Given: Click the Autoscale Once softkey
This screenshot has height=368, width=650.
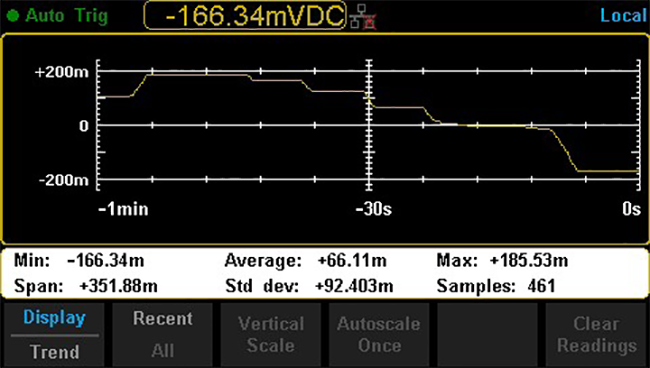Looking at the screenshot, I should 379,334.
